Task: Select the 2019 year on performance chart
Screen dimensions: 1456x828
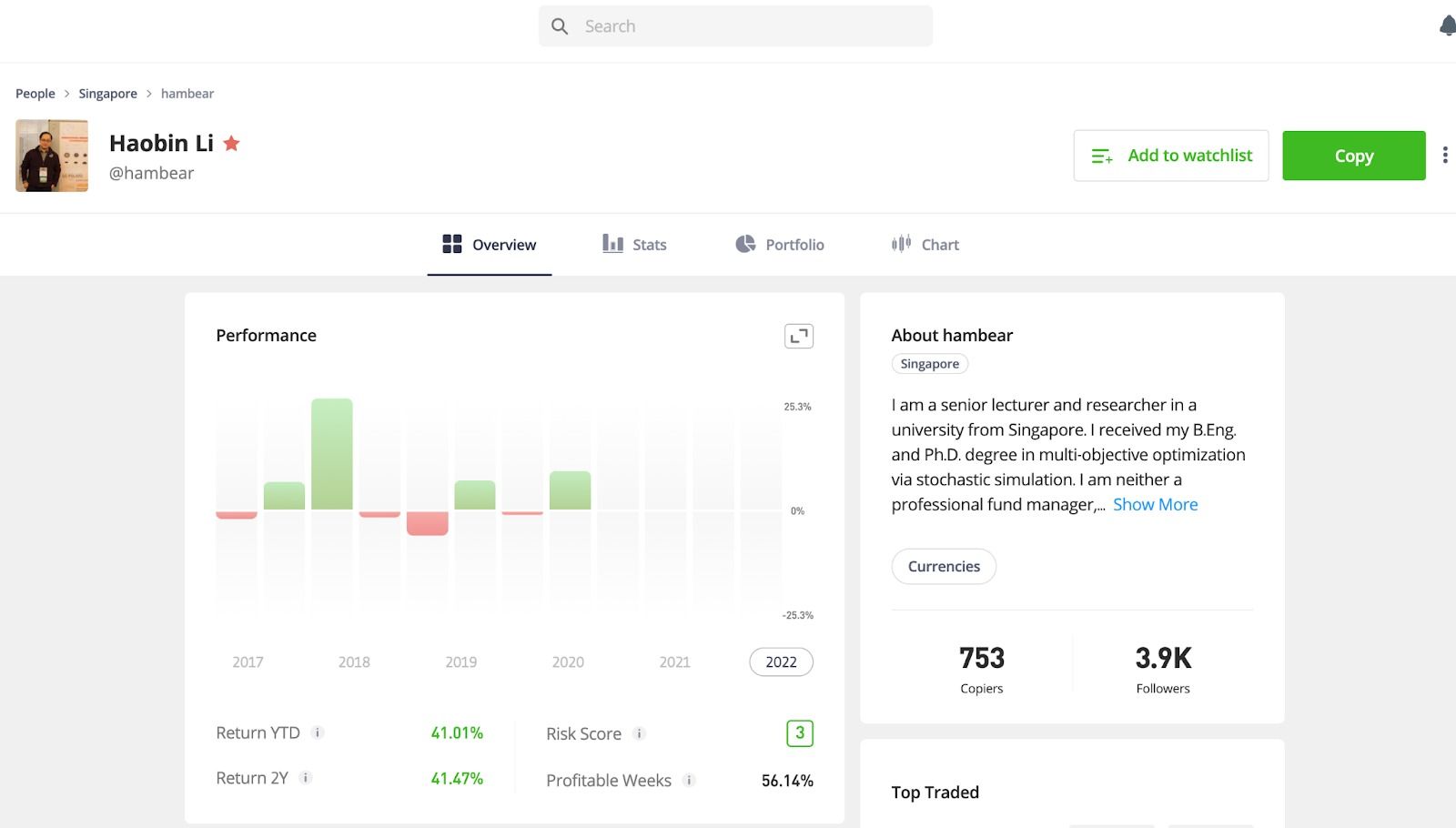Action: 461,662
